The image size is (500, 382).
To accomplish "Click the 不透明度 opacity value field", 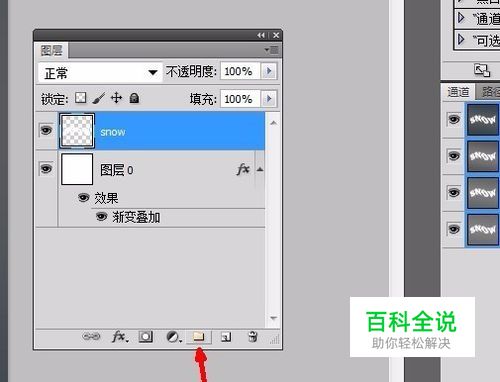I will (240, 71).
